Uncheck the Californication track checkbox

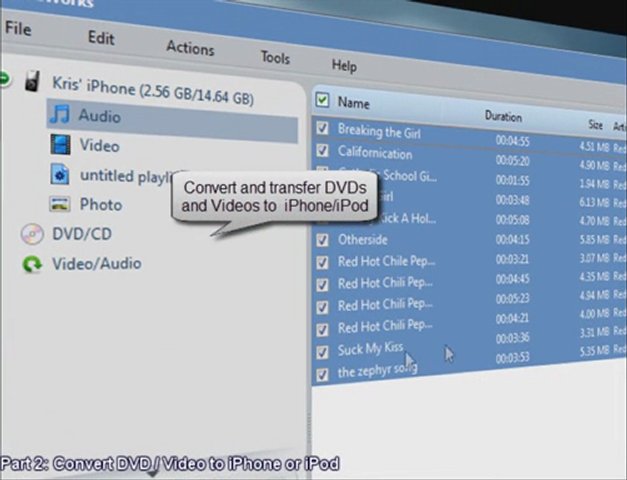(322, 151)
